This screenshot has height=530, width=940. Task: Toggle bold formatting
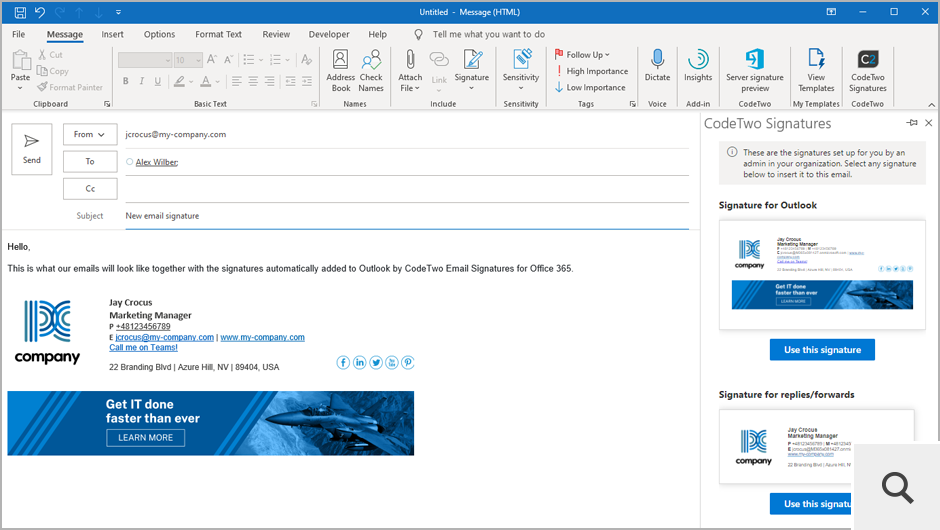125,81
